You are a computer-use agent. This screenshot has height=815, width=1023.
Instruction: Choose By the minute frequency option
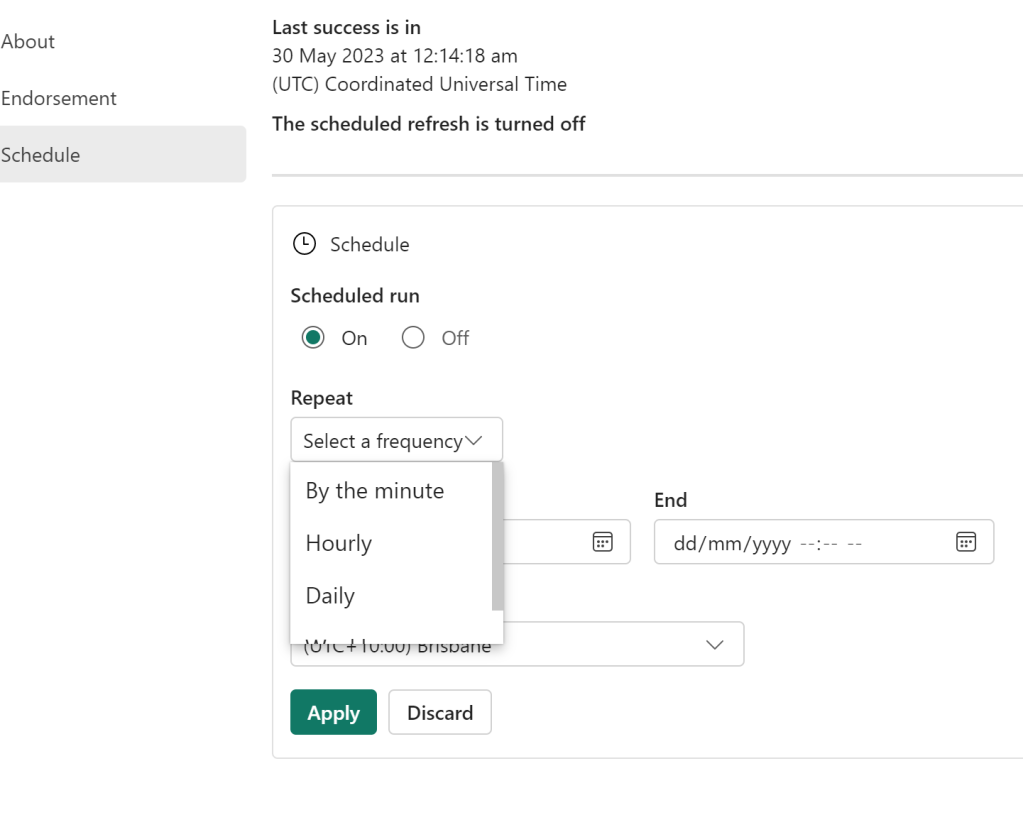pos(375,491)
